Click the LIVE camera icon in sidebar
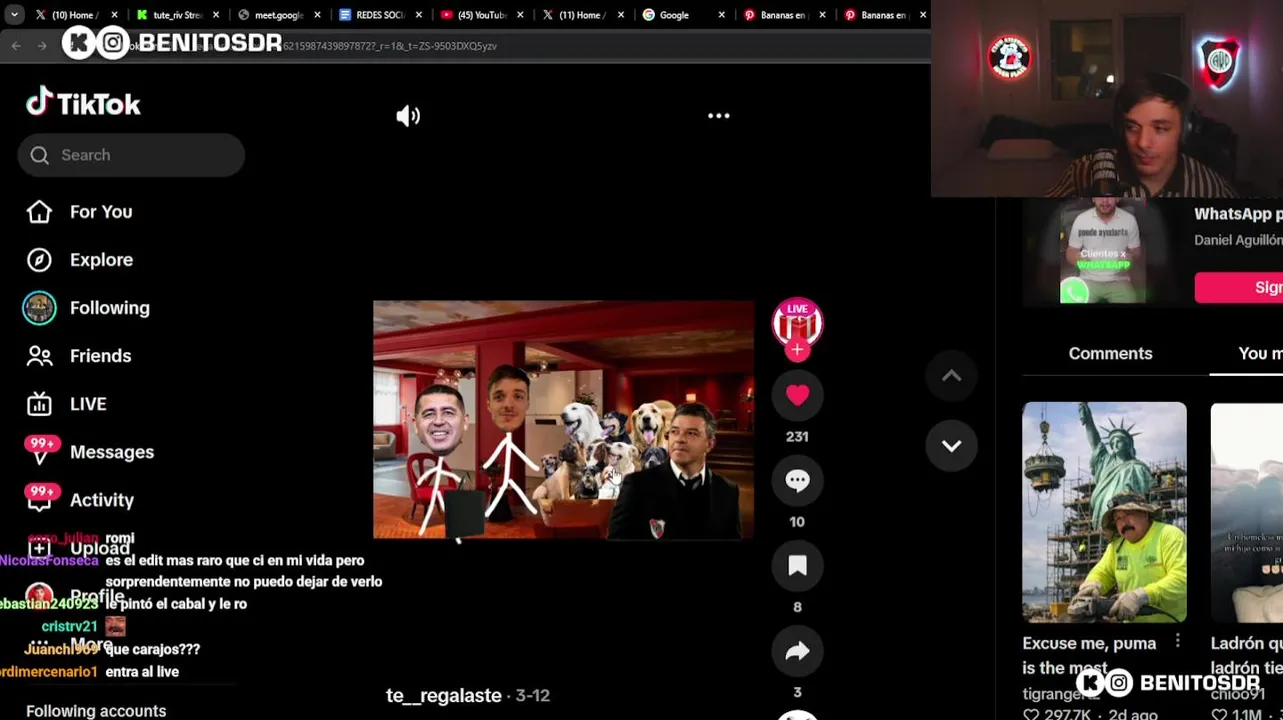This screenshot has width=1283, height=720. pyautogui.click(x=39, y=404)
